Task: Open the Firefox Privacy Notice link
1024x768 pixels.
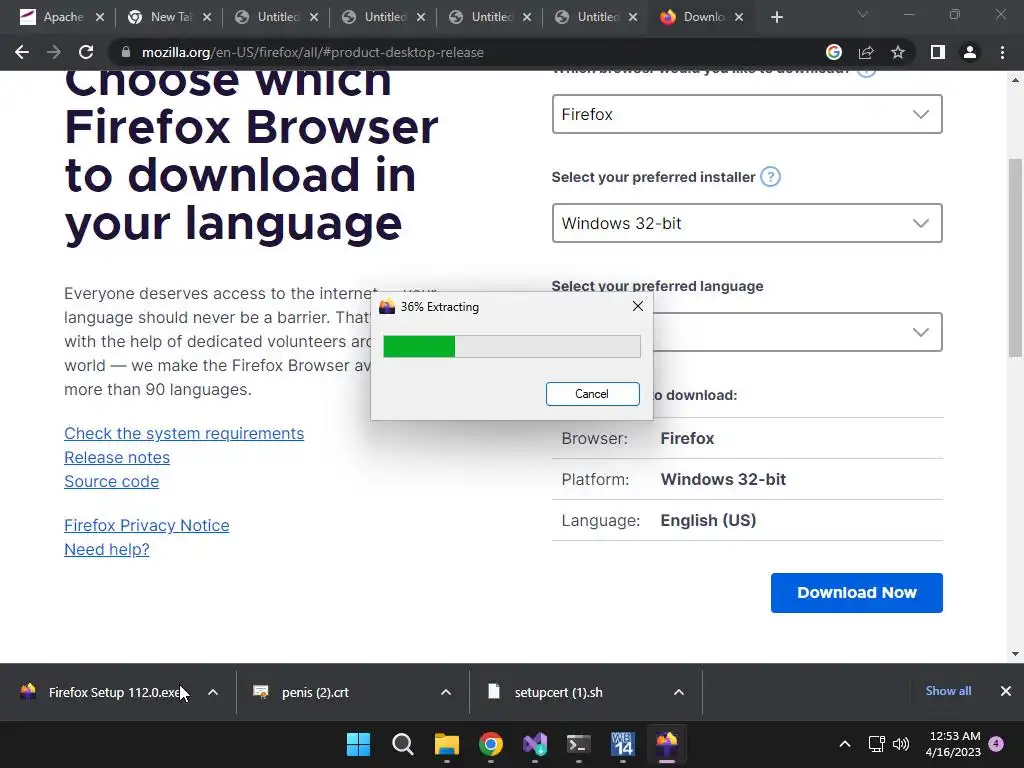Action: [147, 526]
